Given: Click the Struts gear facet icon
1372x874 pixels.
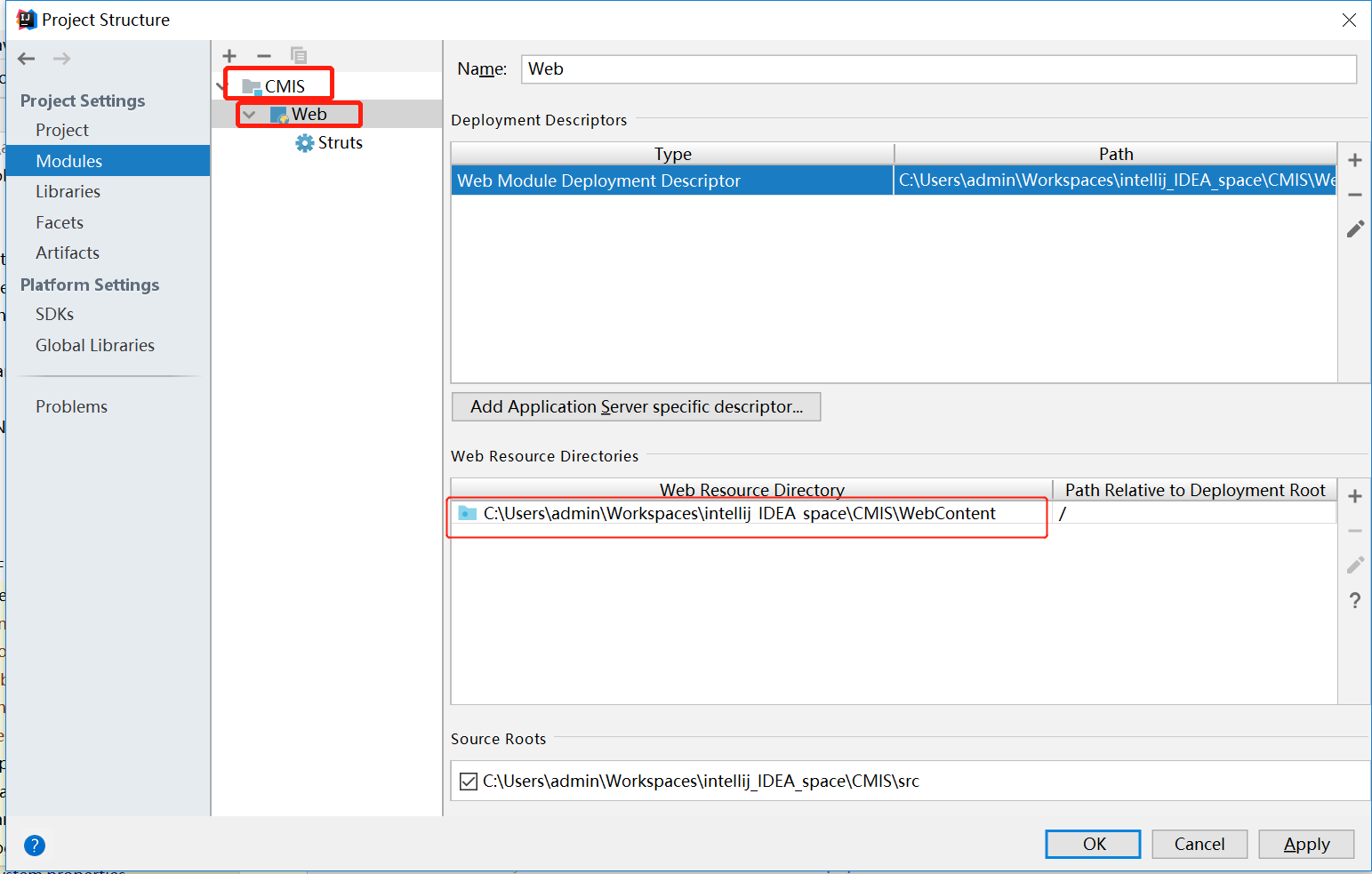Looking at the screenshot, I should (305, 143).
